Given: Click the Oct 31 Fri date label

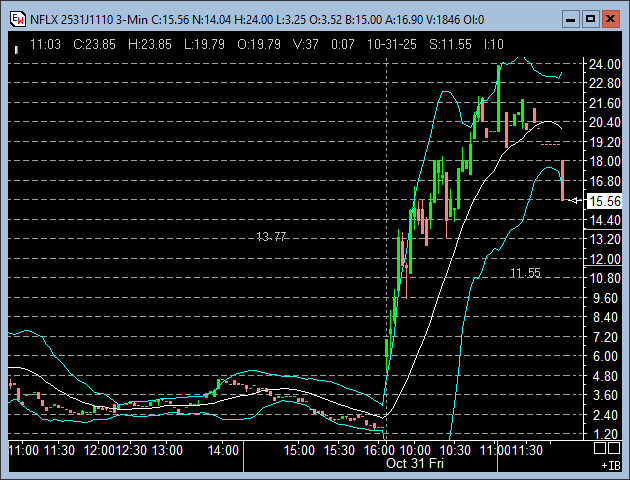Looking at the screenshot, I should click(415, 464).
